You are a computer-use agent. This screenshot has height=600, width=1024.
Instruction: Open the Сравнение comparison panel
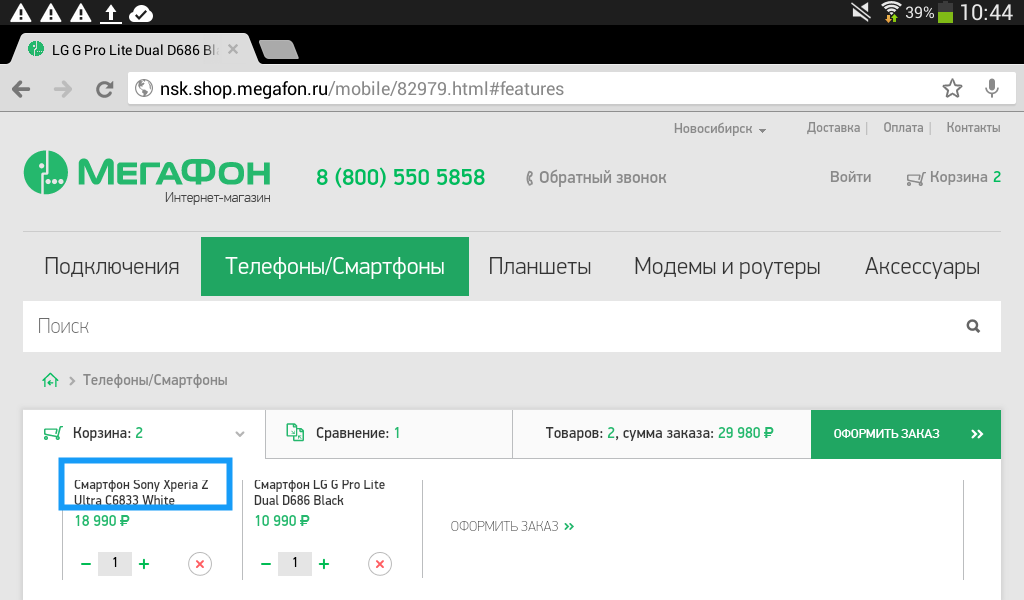tap(343, 433)
